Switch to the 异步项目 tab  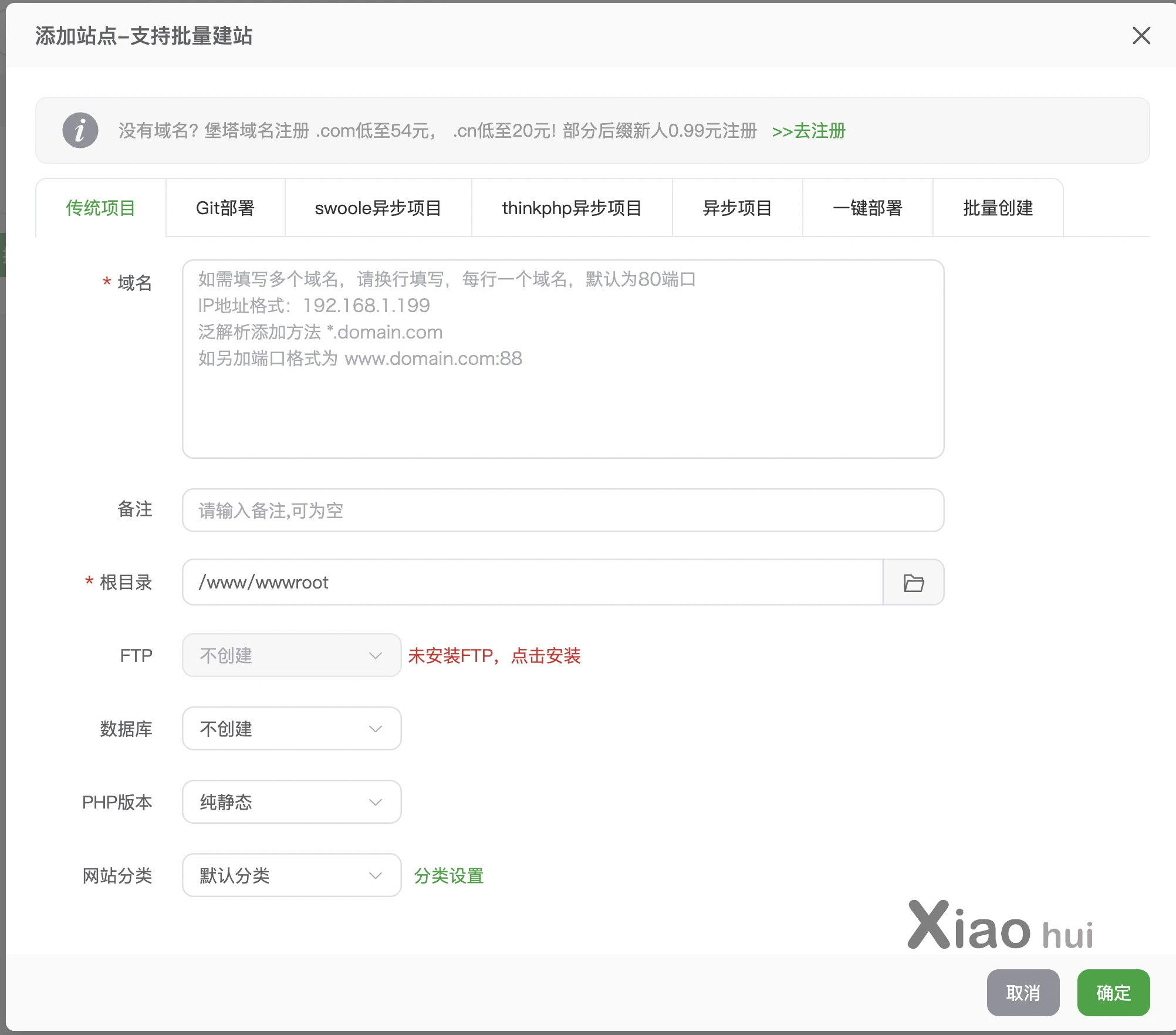(x=737, y=208)
